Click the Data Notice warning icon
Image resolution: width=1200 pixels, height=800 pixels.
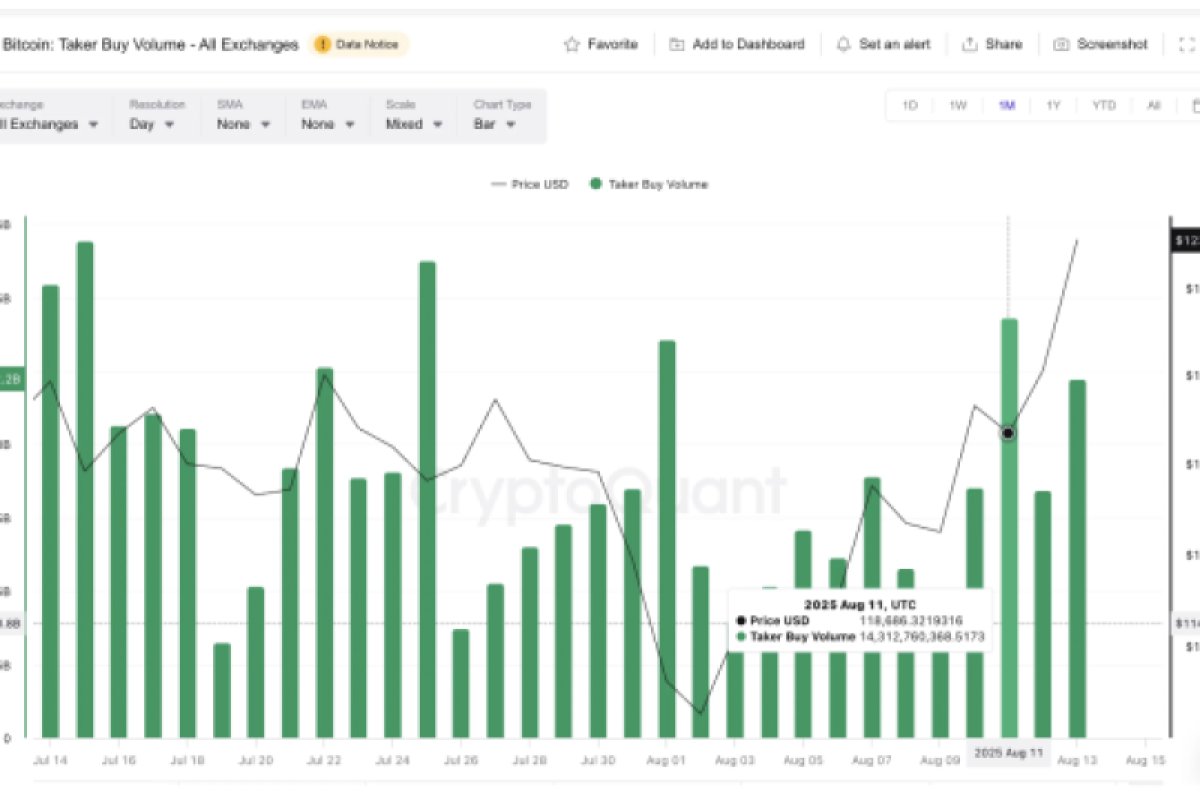tap(322, 44)
